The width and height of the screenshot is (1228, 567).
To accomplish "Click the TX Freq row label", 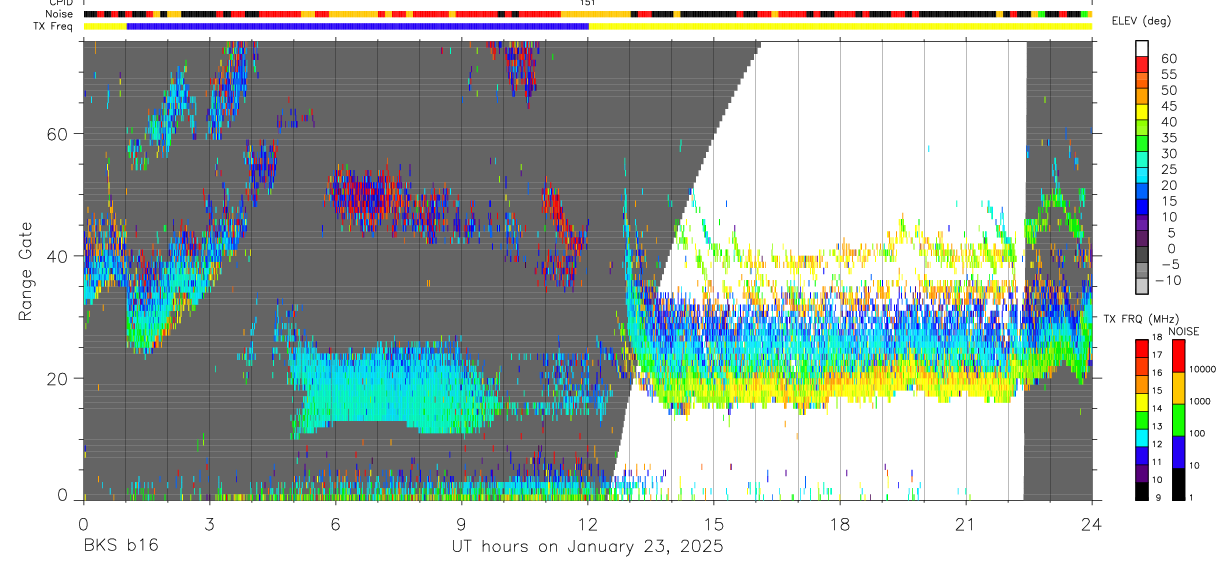I will (x=51, y=26).
